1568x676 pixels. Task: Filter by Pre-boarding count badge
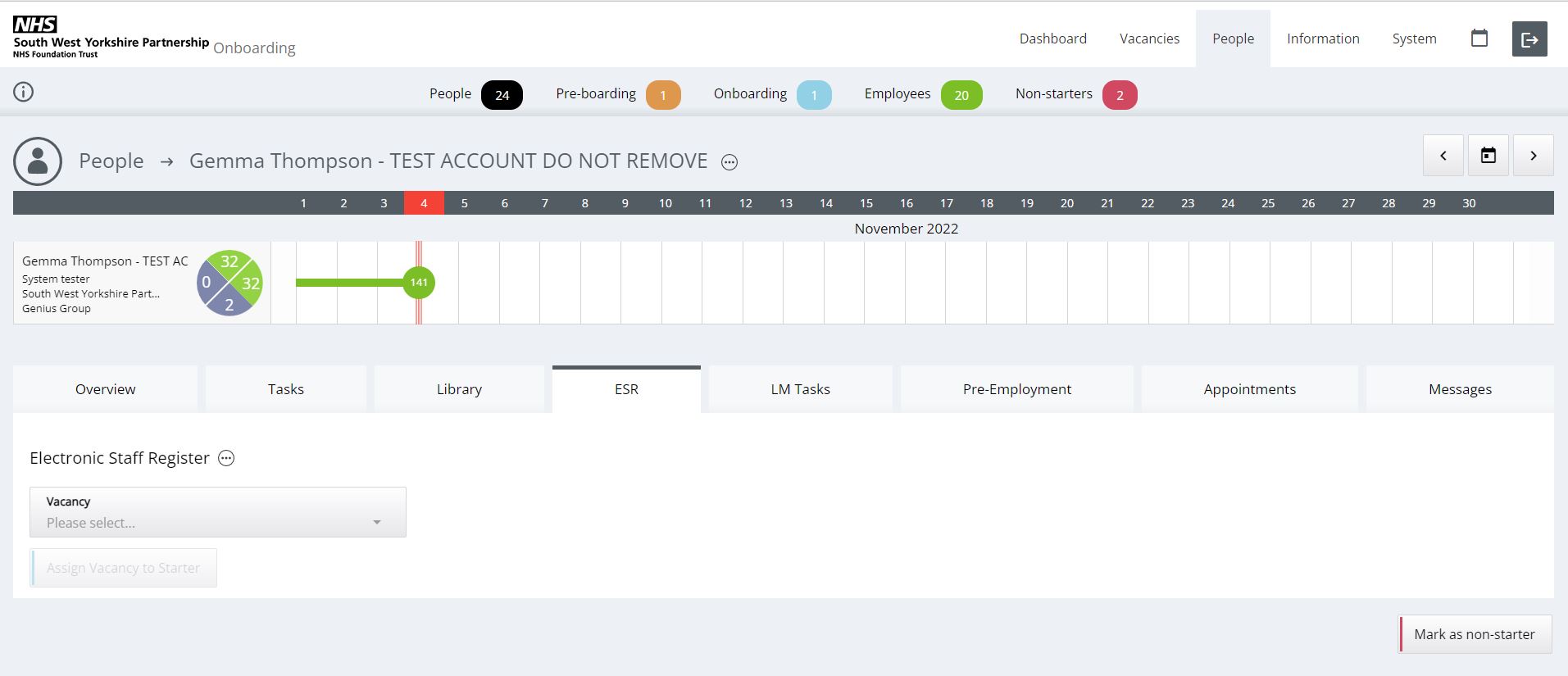pyautogui.click(x=662, y=95)
